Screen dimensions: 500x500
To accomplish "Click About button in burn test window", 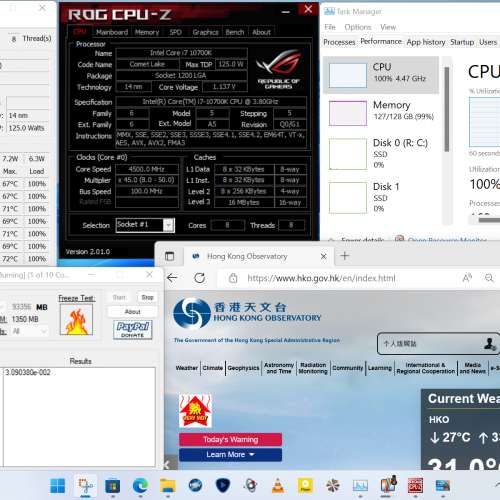I will (x=132, y=312).
